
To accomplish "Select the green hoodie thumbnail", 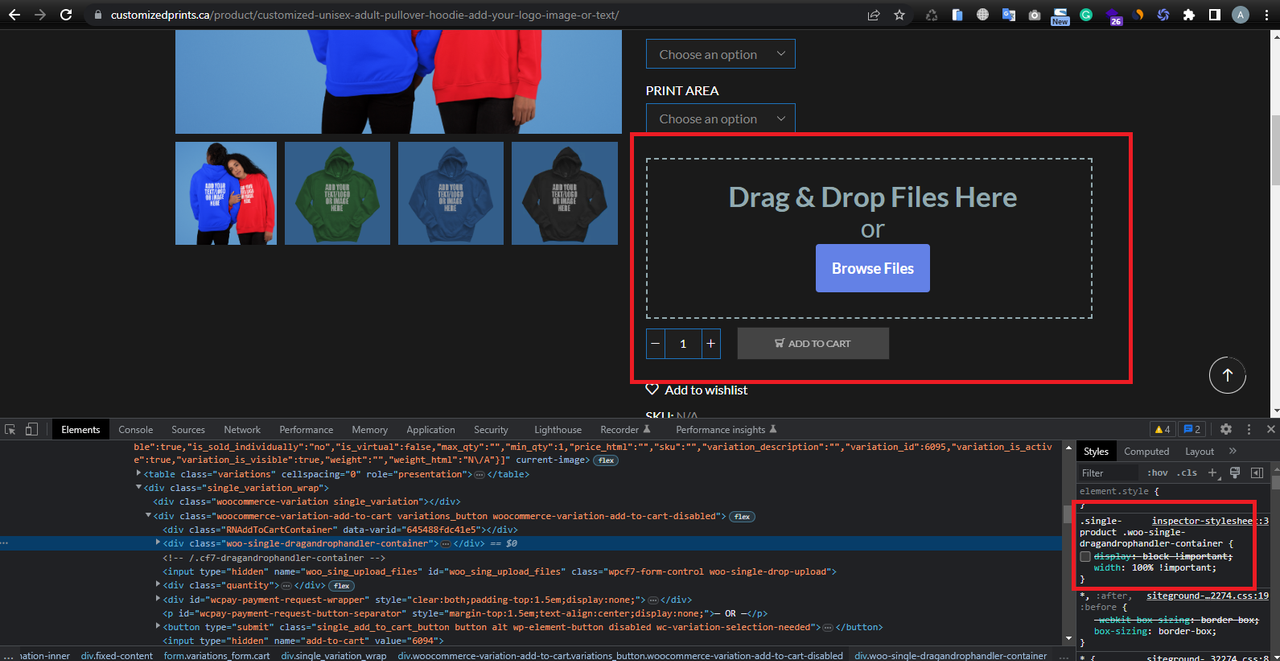I will [337, 193].
